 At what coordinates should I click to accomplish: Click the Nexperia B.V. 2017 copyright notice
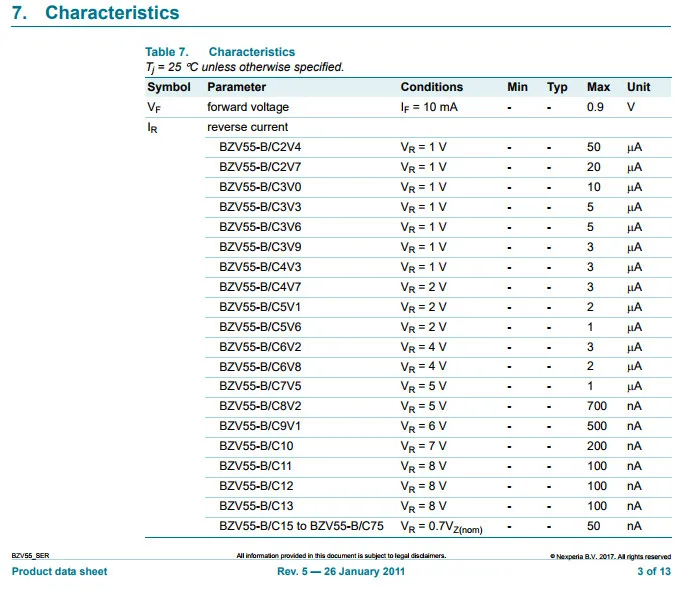coord(610,557)
